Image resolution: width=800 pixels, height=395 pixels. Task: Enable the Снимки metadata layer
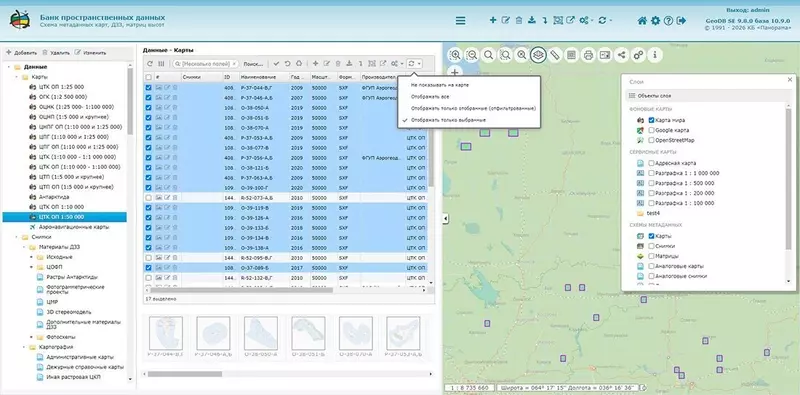coord(651,246)
